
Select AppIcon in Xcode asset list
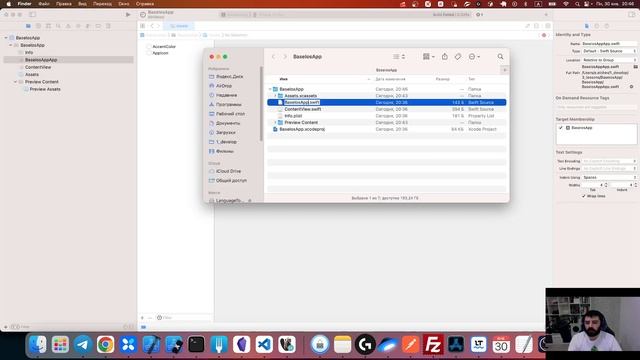(160, 53)
